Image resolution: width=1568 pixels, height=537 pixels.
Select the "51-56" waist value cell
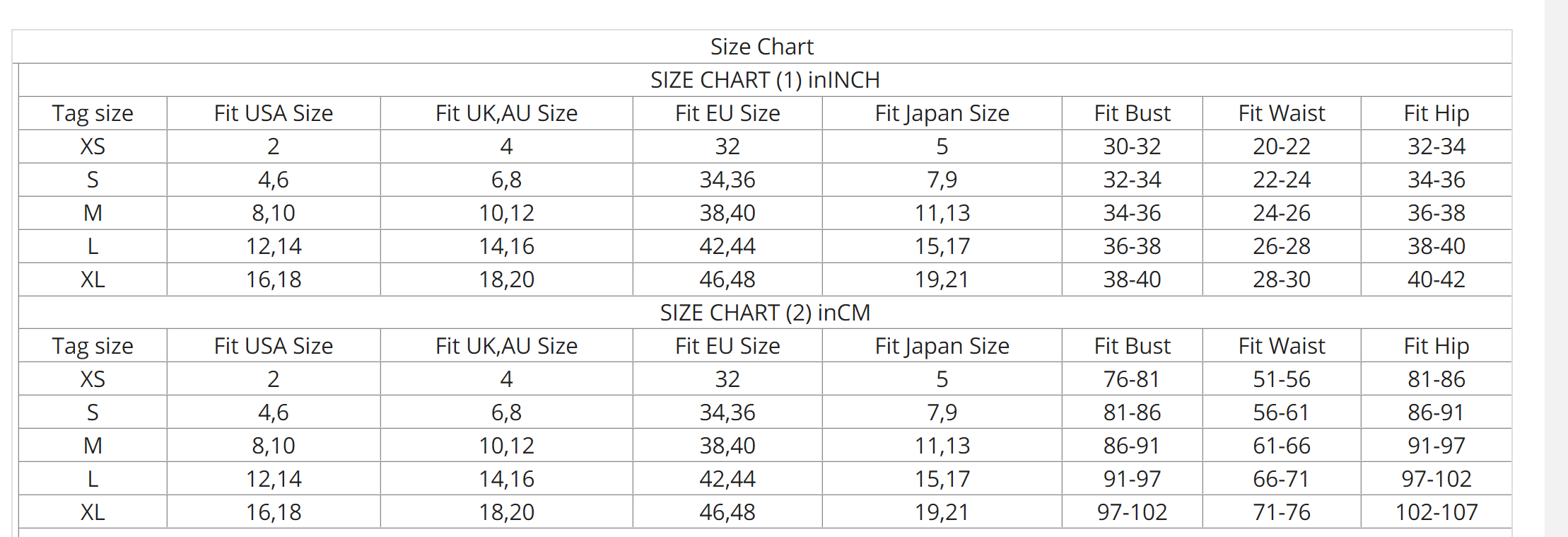click(1281, 379)
